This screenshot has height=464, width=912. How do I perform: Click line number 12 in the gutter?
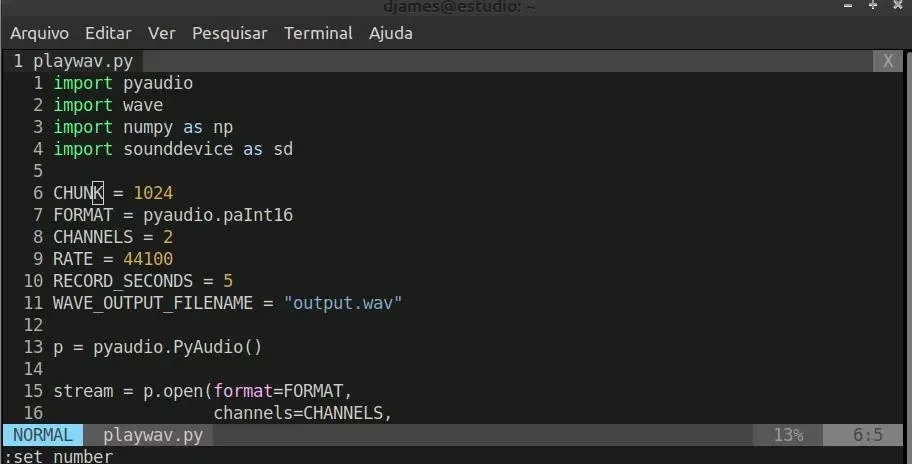coord(33,325)
